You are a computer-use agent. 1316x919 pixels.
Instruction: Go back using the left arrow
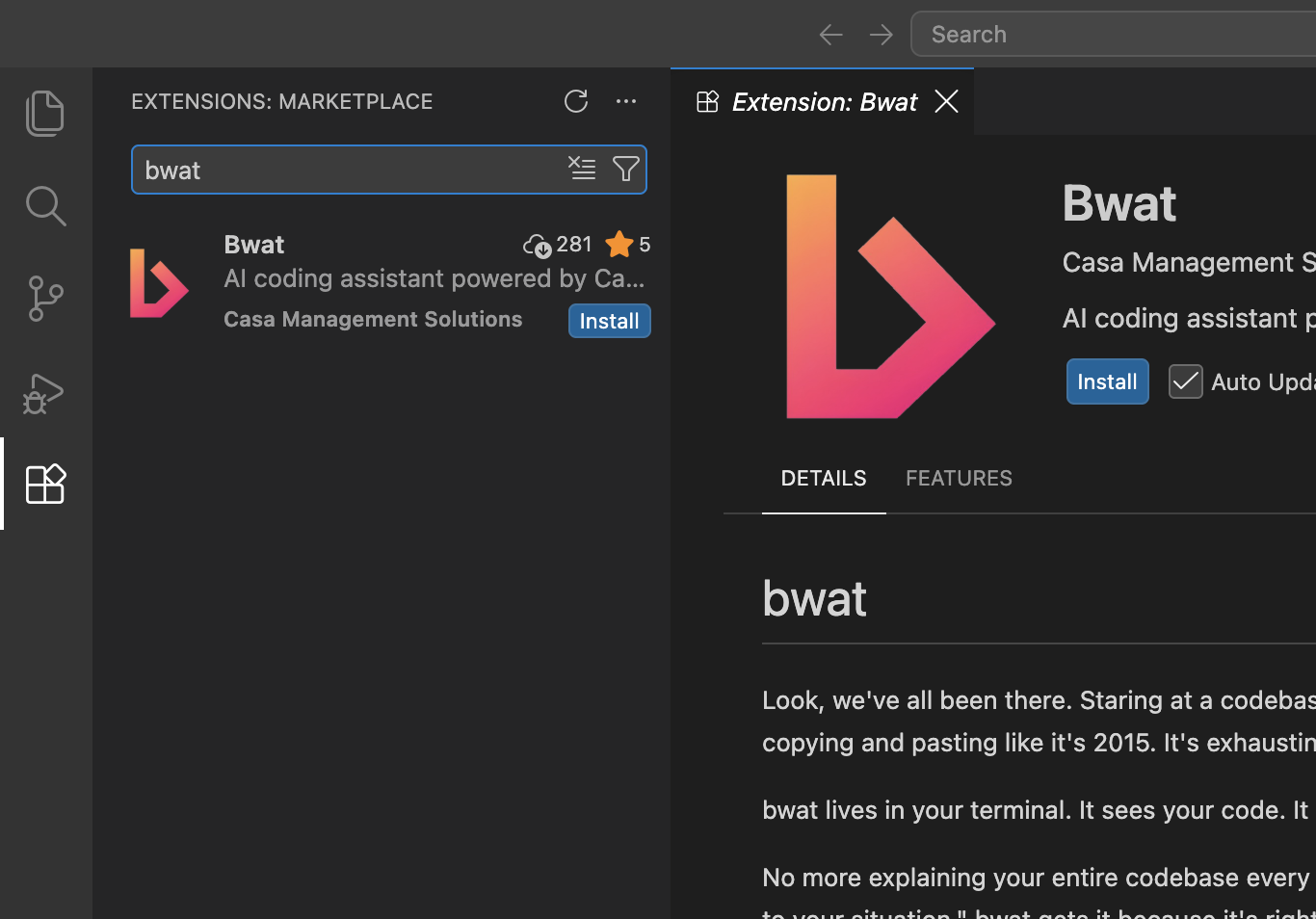coord(830,35)
